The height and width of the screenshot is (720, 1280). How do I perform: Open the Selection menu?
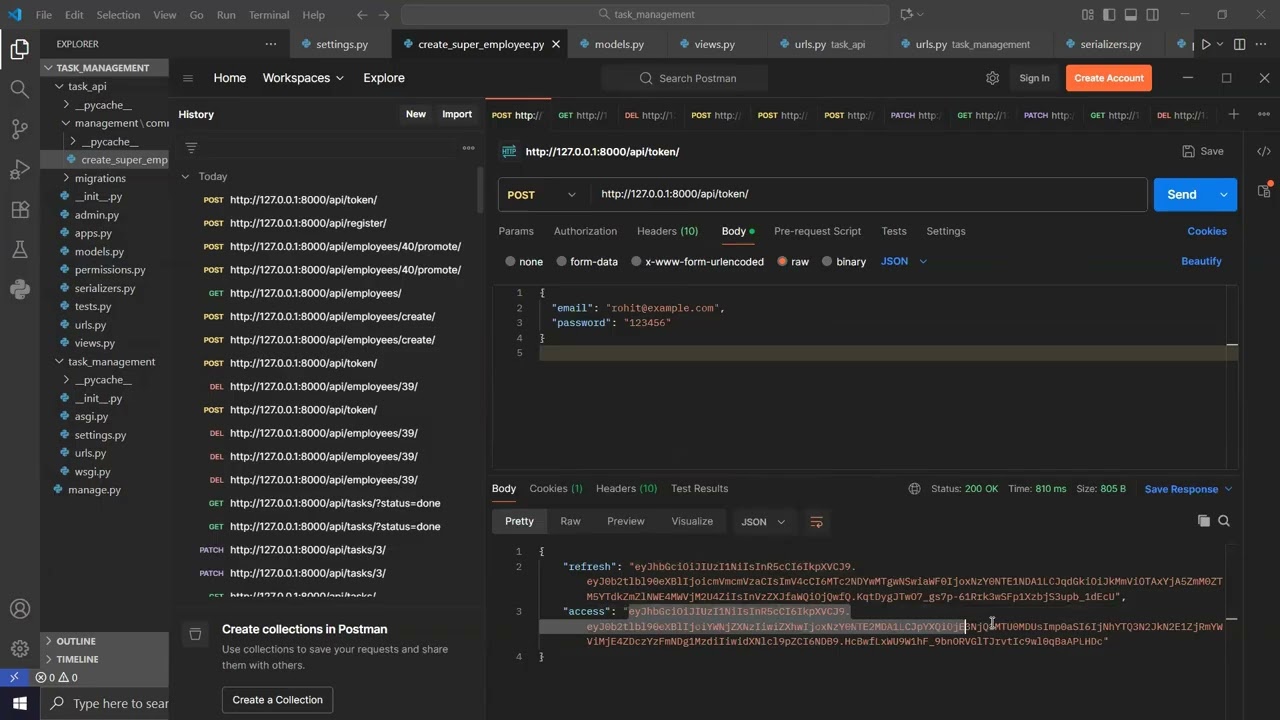118,15
